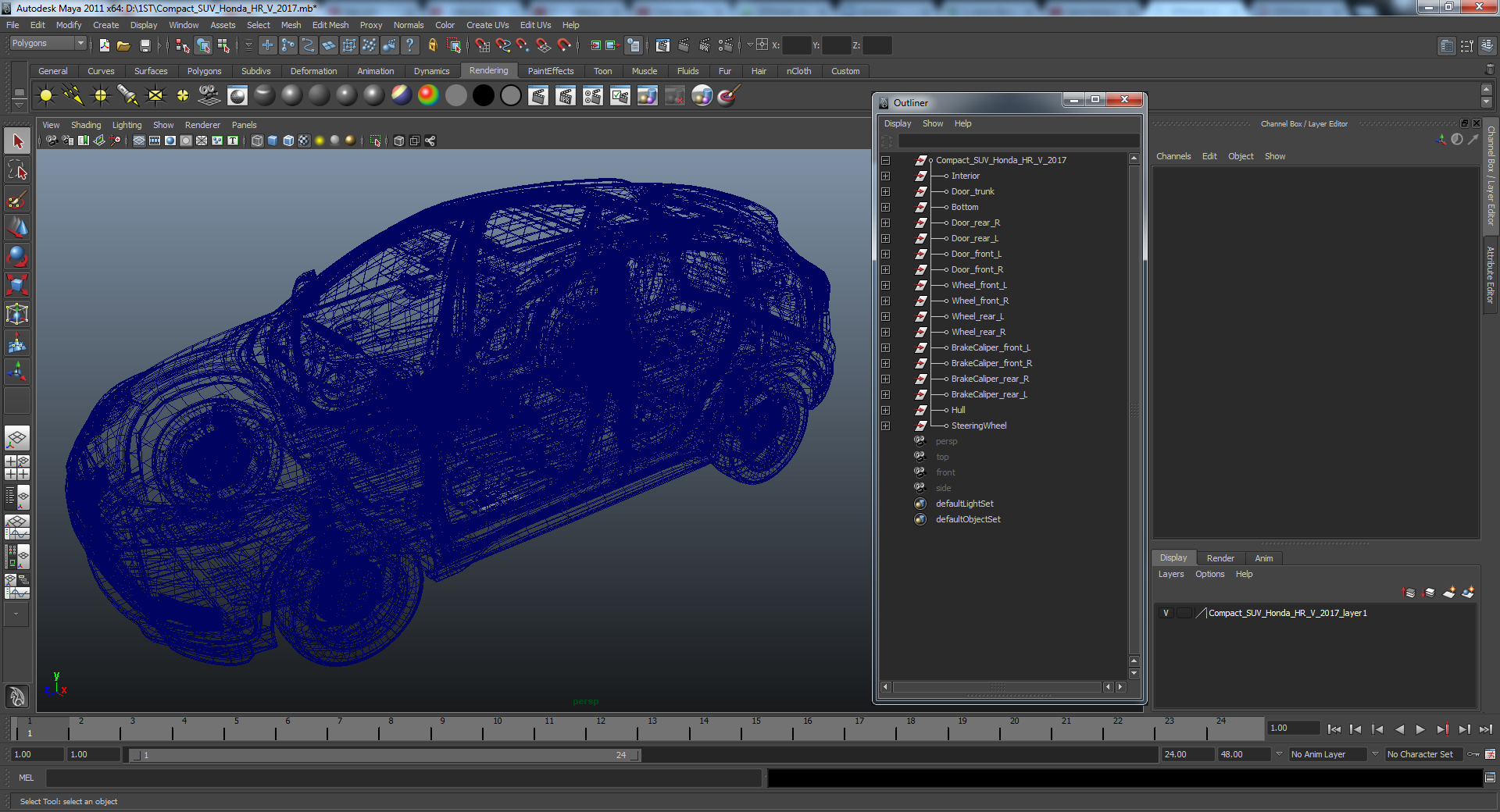The height and width of the screenshot is (812, 1500).
Task: Expand the Interior node in Outliner
Action: pyautogui.click(x=885, y=176)
